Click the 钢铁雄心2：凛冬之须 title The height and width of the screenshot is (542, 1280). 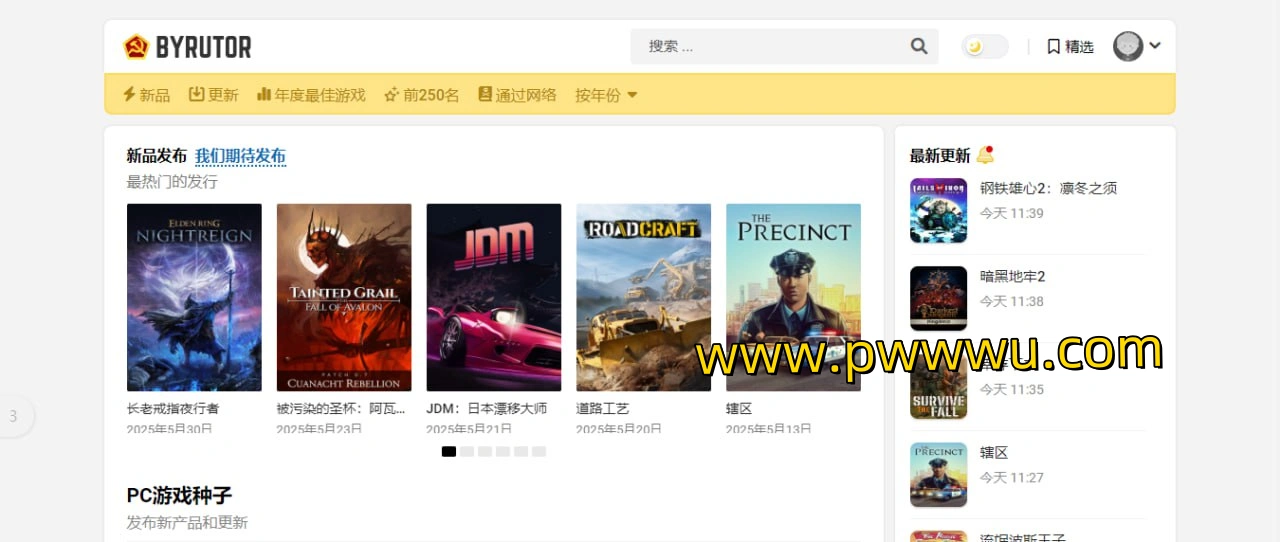tap(1048, 188)
